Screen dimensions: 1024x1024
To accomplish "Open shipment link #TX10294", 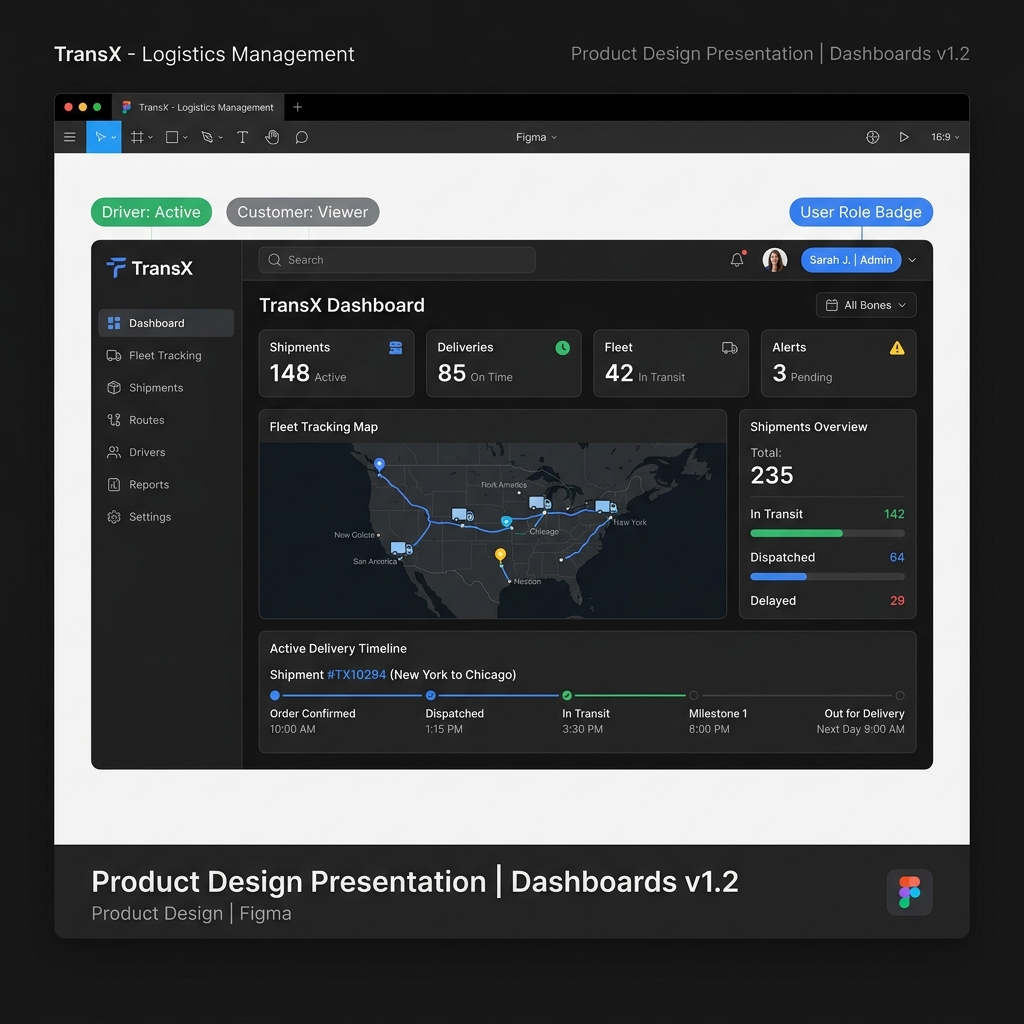I will (357, 675).
